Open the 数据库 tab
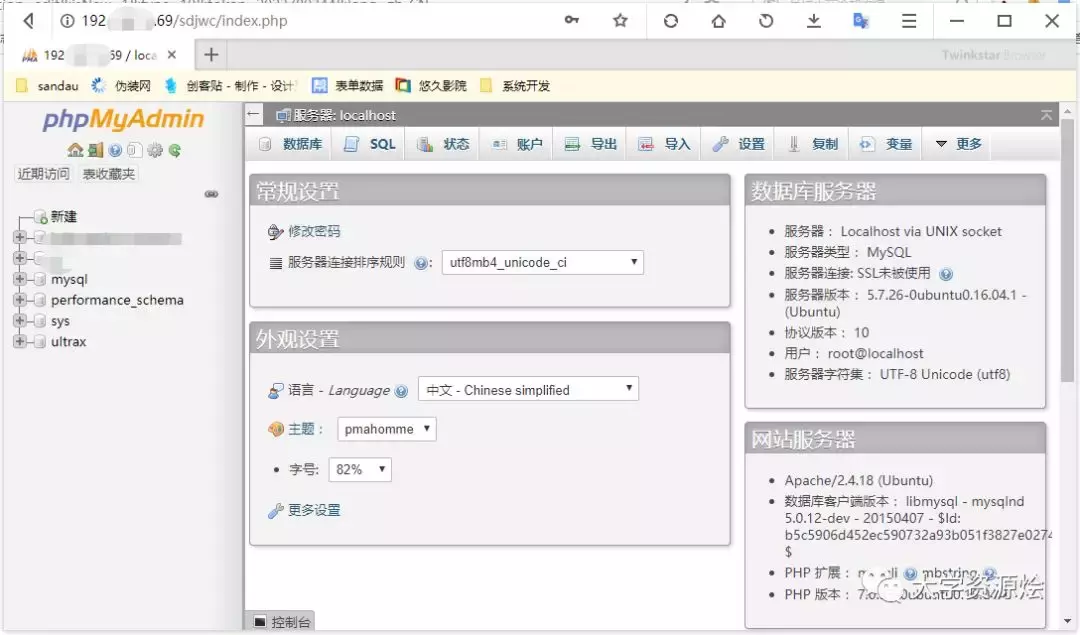 290,144
